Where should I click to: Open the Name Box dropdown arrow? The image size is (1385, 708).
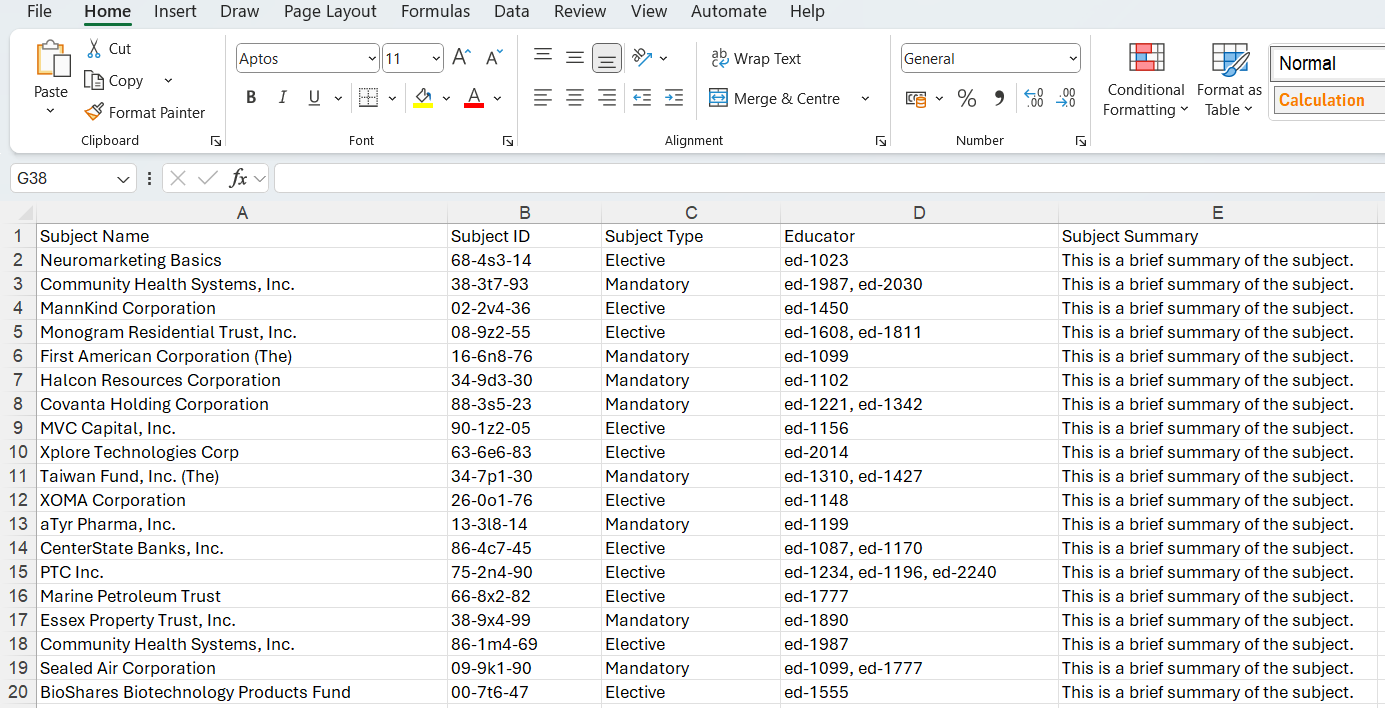tap(124, 179)
